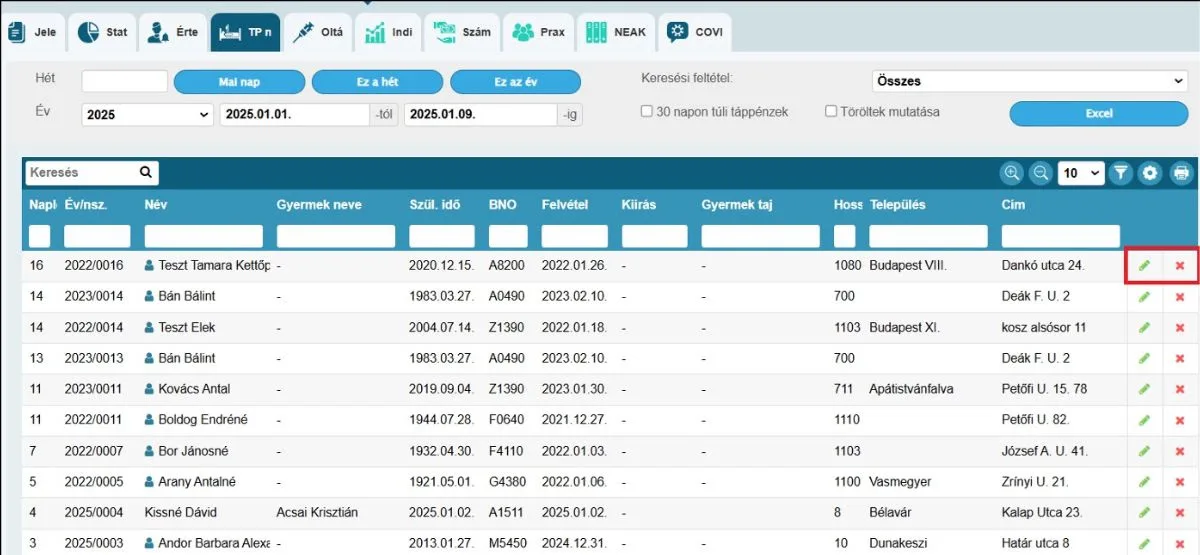1200x555 pixels.
Task: Click the Hét input field
Action: click(x=124, y=81)
